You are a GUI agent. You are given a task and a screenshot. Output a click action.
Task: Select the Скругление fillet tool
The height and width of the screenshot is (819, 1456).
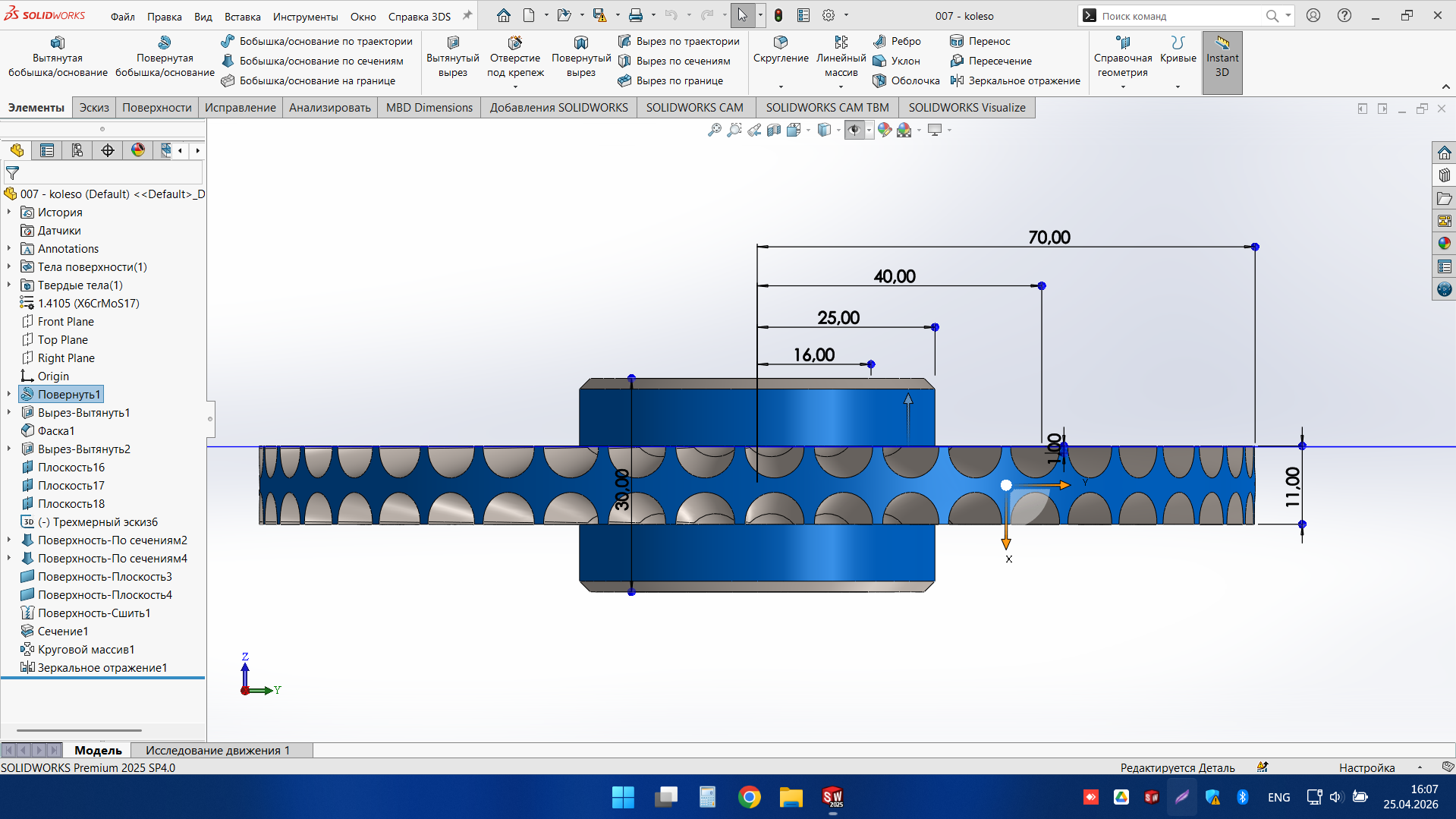pyautogui.click(x=781, y=50)
